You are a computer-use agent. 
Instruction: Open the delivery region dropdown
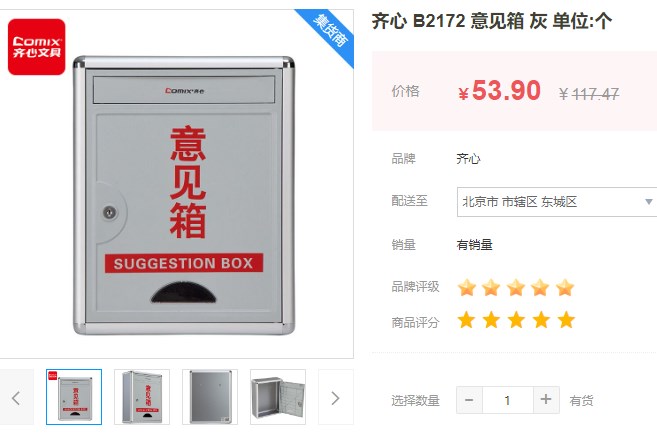[x=556, y=202]
